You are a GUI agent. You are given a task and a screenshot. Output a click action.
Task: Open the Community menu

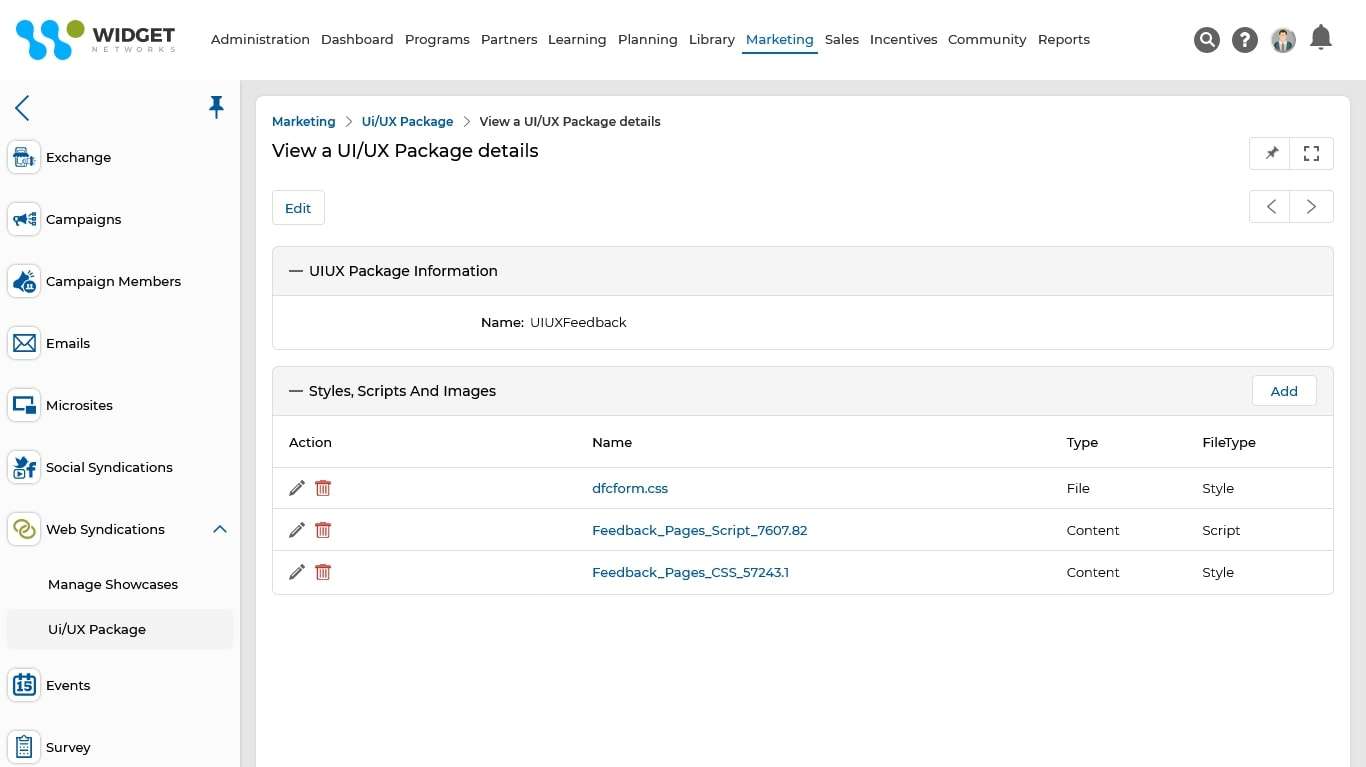987,39
